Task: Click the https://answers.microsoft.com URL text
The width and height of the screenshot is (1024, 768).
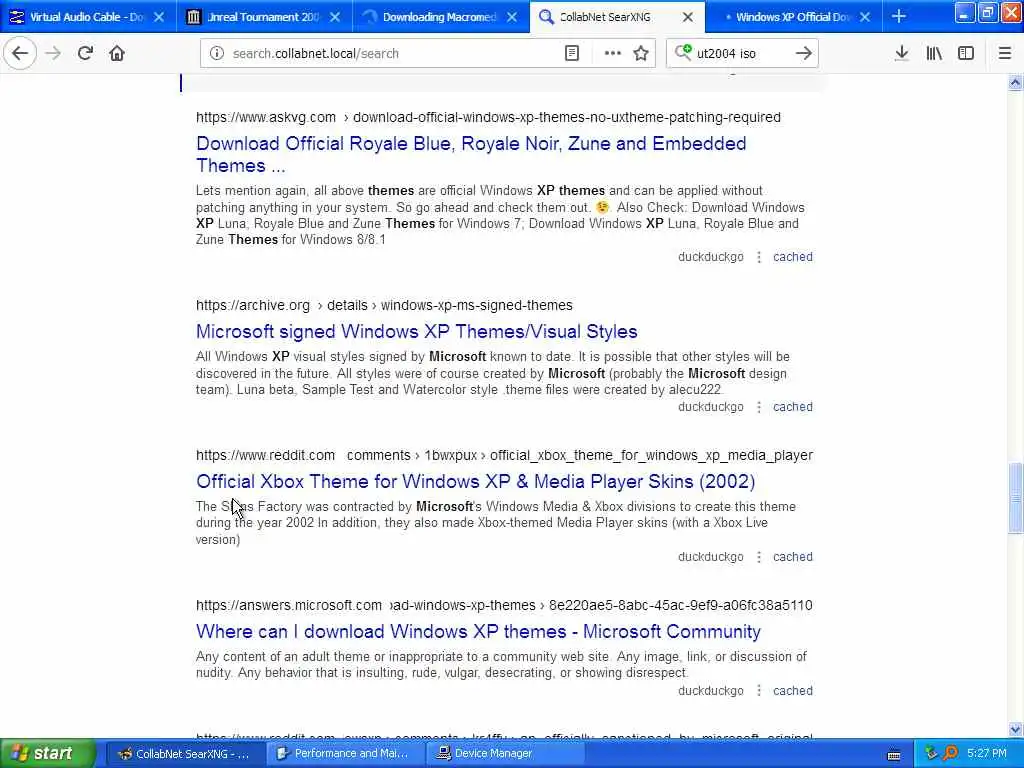Action: pyautogui.click(x=289, y=605)
